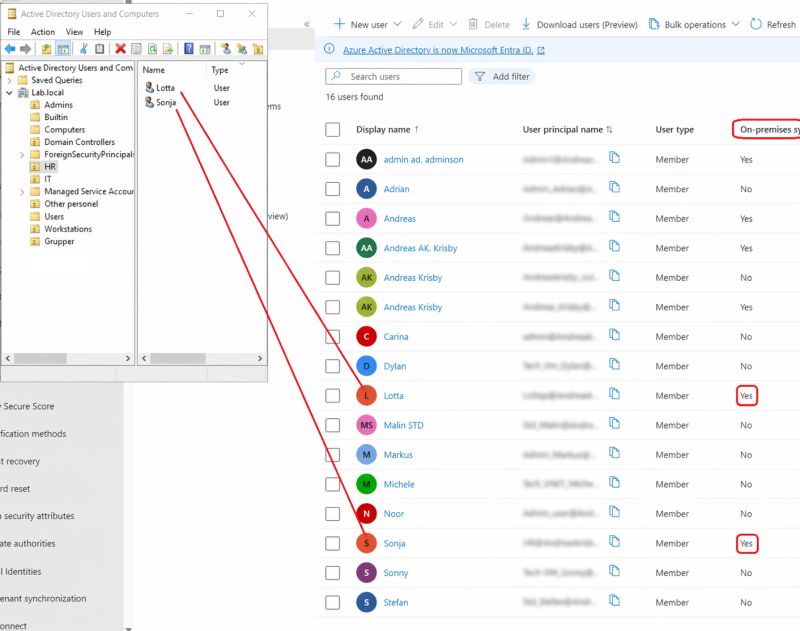Tick Dylan's row checkbox
The image size is (800, 631).
[x=333, y=366]
